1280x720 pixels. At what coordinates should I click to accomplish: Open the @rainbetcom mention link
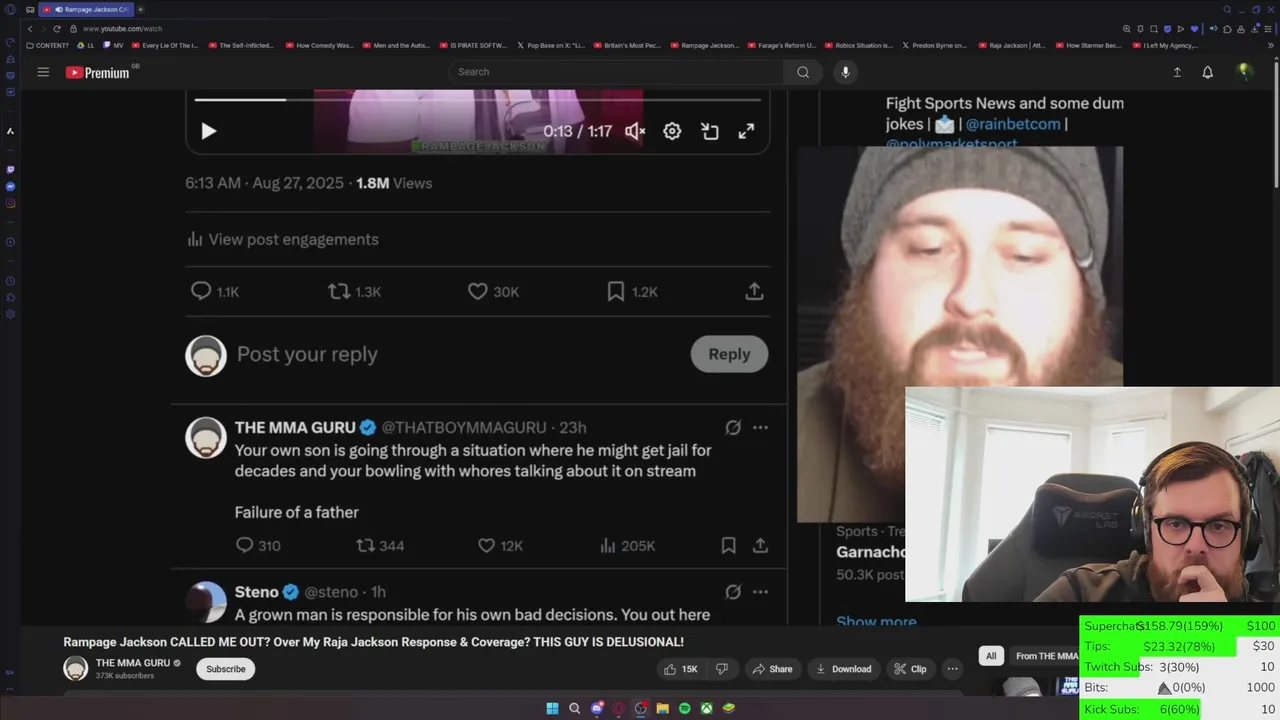[1012, 124]
